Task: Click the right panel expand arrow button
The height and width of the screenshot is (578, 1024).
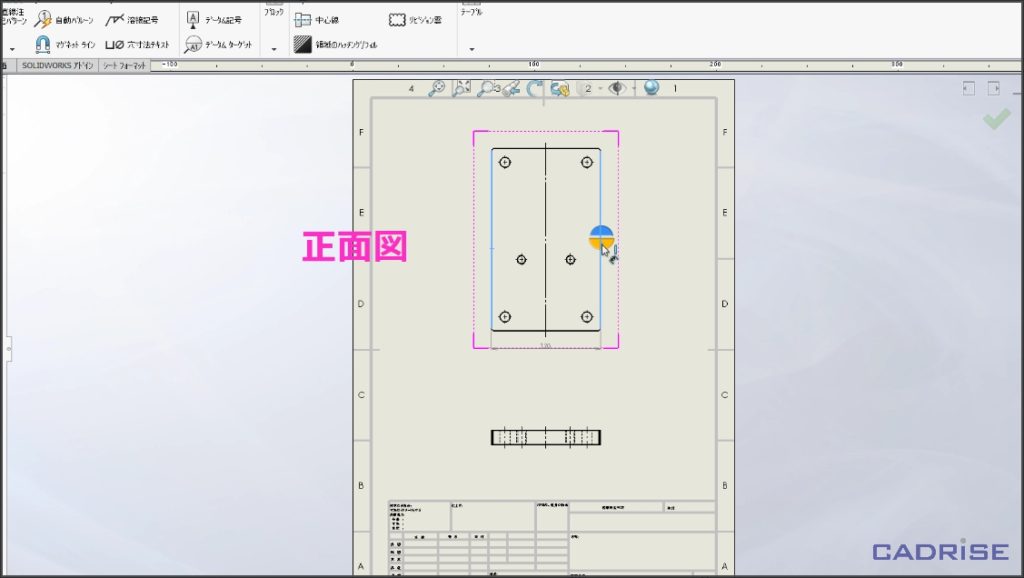Action: click(x=995, y=89)
